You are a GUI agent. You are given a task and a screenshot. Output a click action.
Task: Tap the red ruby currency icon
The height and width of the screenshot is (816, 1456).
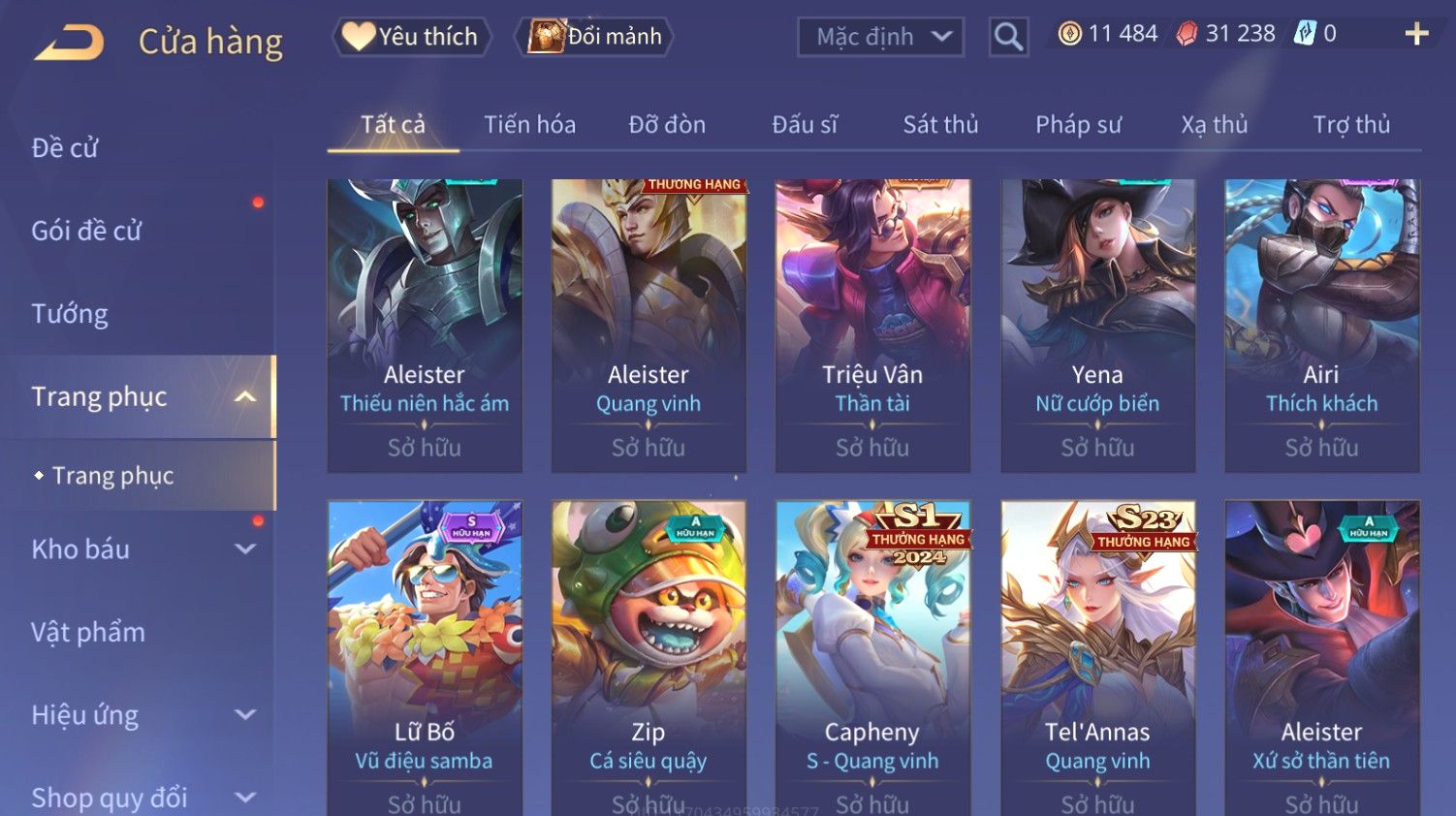point(1187,34)
